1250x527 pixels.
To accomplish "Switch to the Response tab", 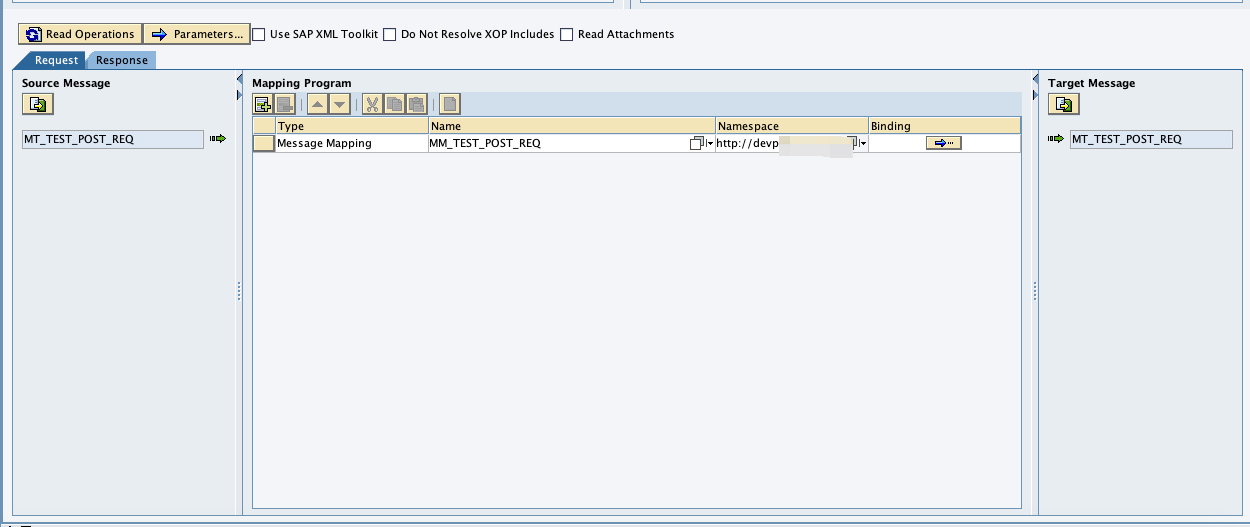I will point(121,60).
